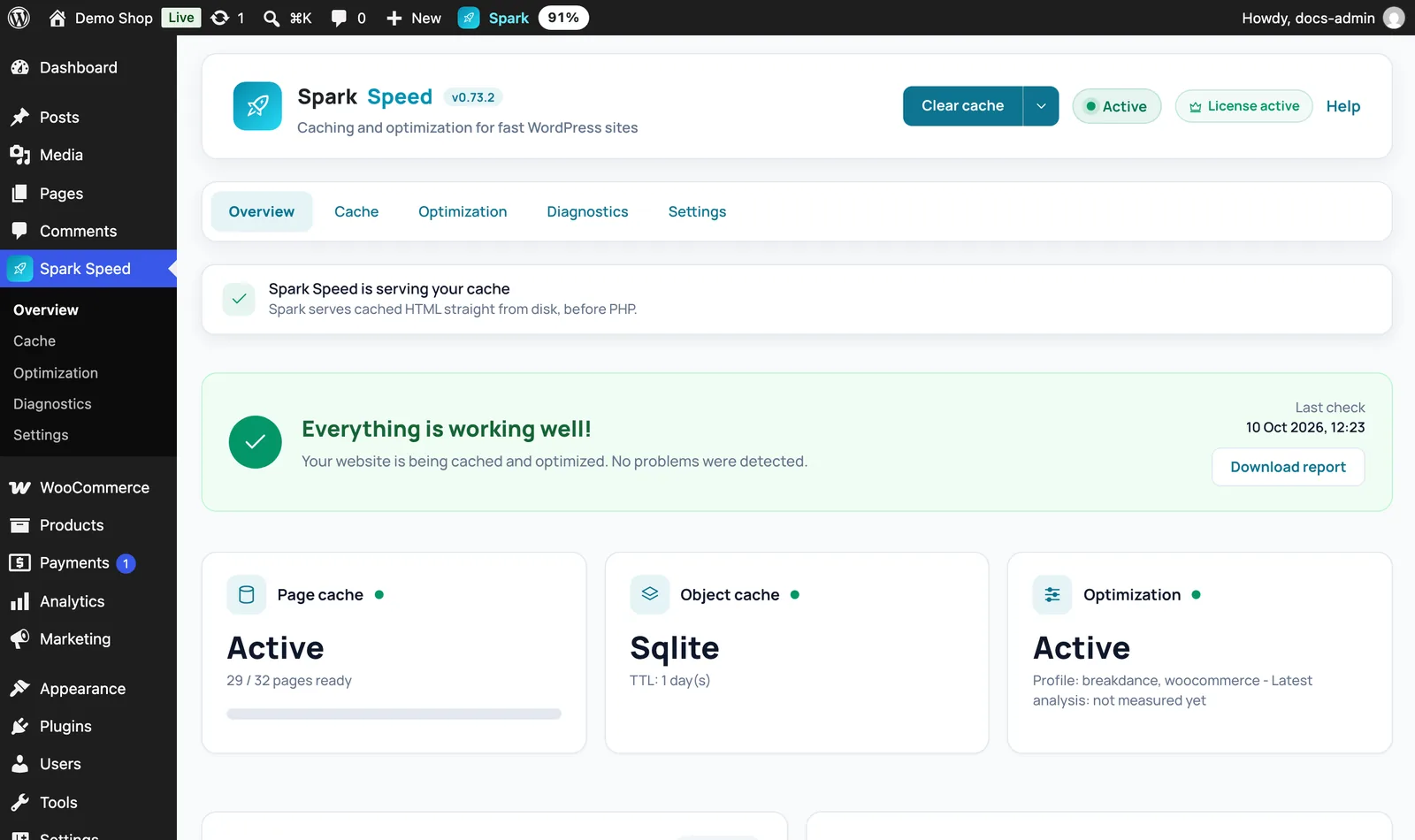Open Diagnostics in sidebar submenu
The height and width of the screenshot is (840, 1415).
[x=52, y=404]
